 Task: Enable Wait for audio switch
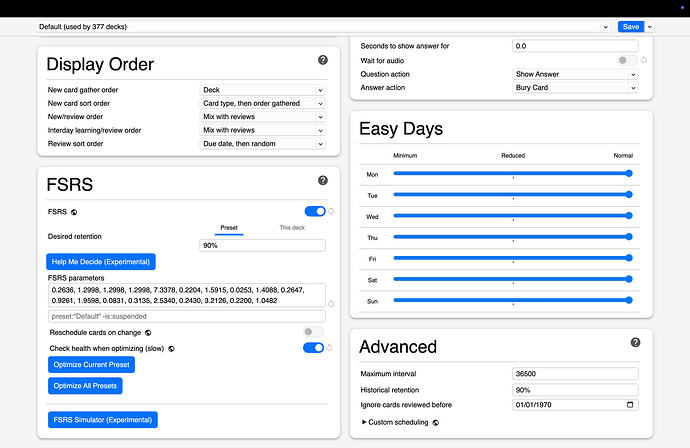point(628,60)
